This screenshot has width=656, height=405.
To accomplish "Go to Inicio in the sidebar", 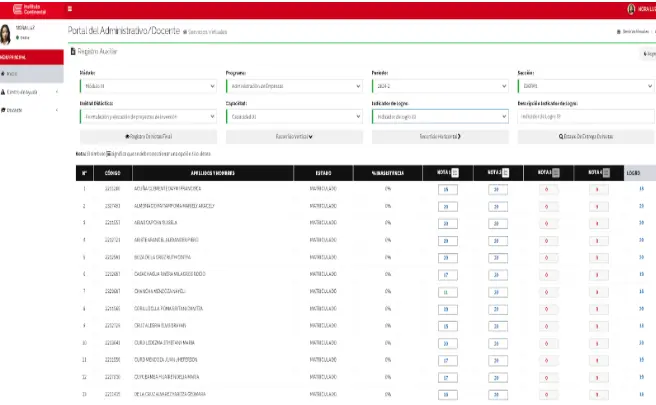I will click(x=12, y=74).
